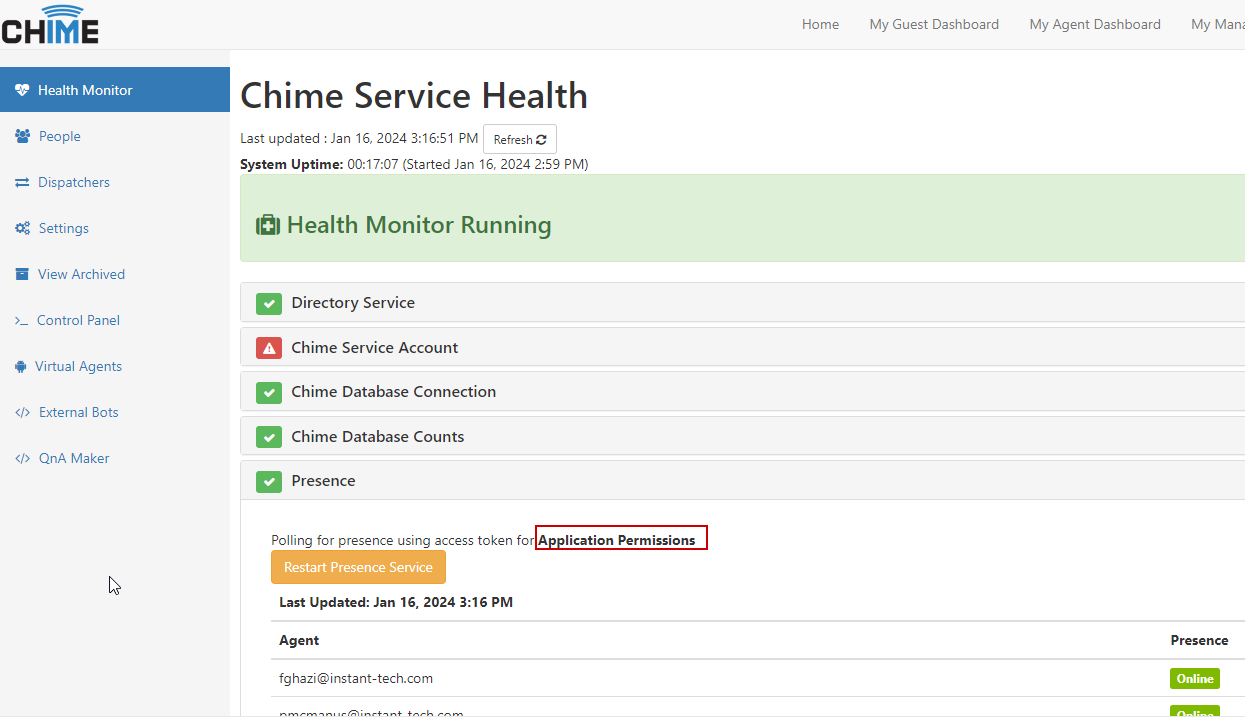Expand the Chime Service Account section

[x=742, y=347]
